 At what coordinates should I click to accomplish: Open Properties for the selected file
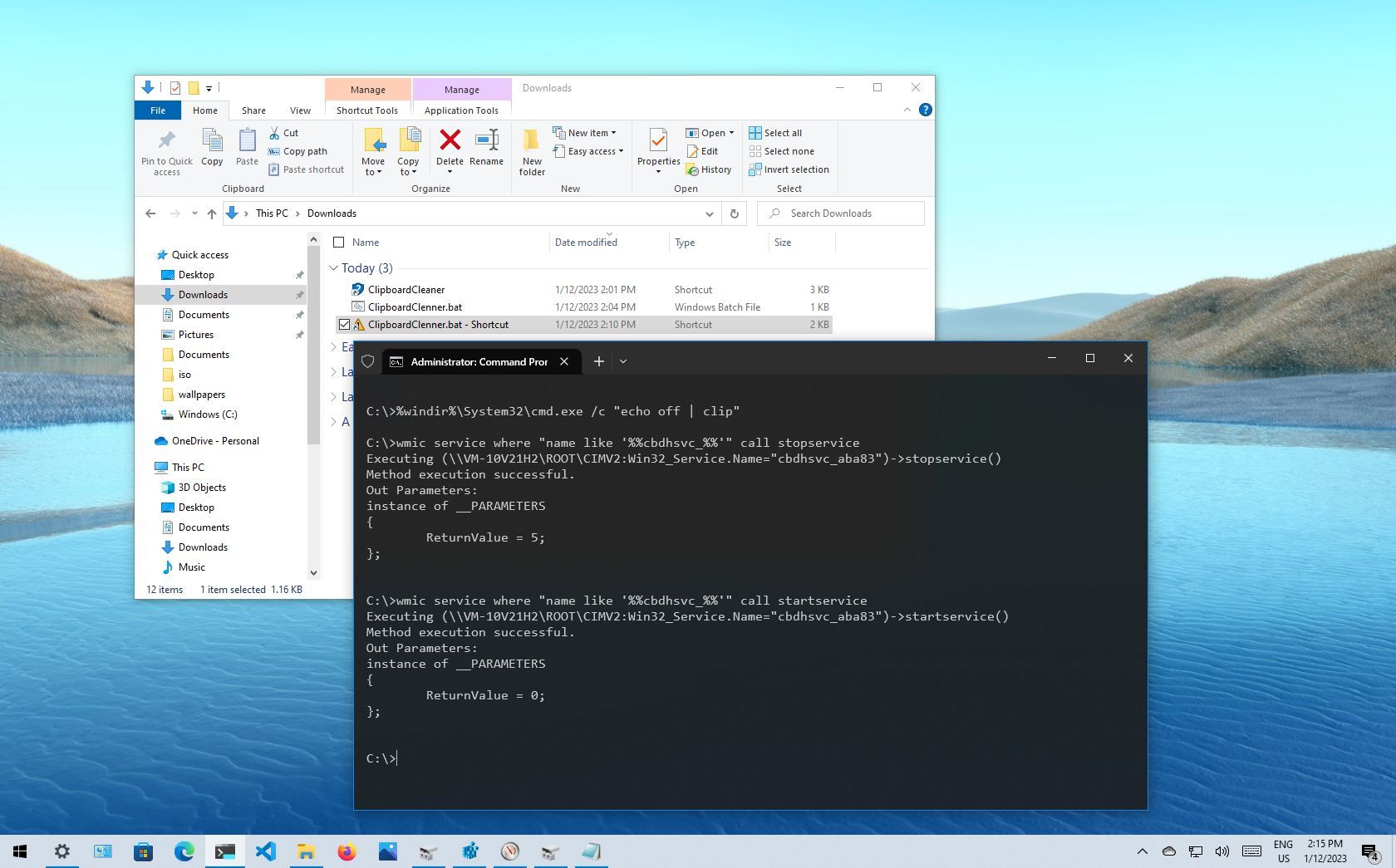657,150
